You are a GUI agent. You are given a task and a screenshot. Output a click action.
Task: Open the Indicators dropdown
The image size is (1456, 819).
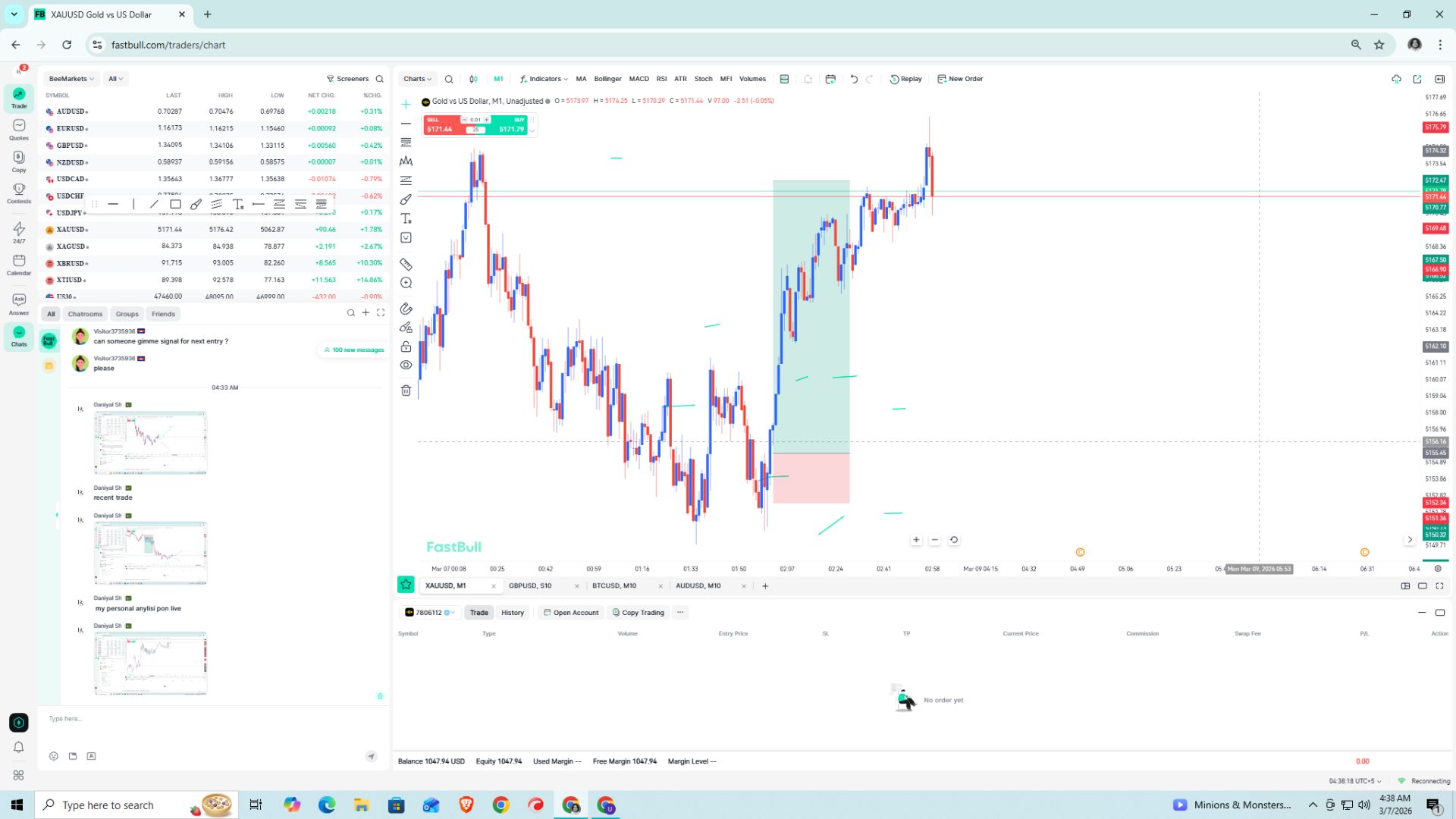[x=544, y=79]
